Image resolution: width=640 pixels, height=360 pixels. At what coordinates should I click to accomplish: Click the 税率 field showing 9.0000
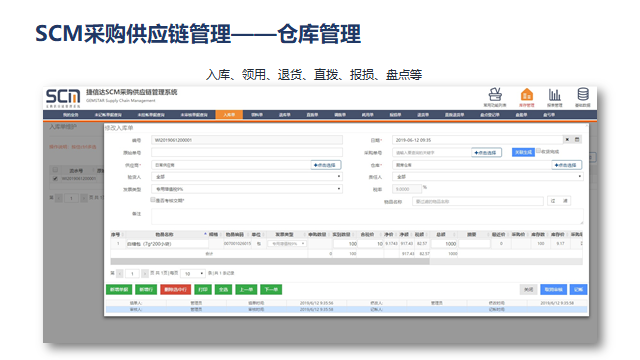pyautogui.click(x=407, y=189)
